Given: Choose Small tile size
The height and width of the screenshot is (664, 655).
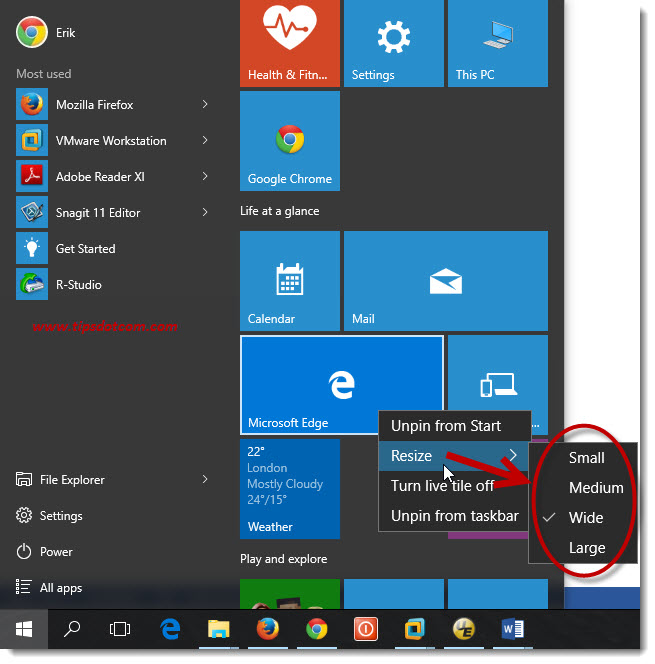Looking at the screenshot, I should (586, 458).
